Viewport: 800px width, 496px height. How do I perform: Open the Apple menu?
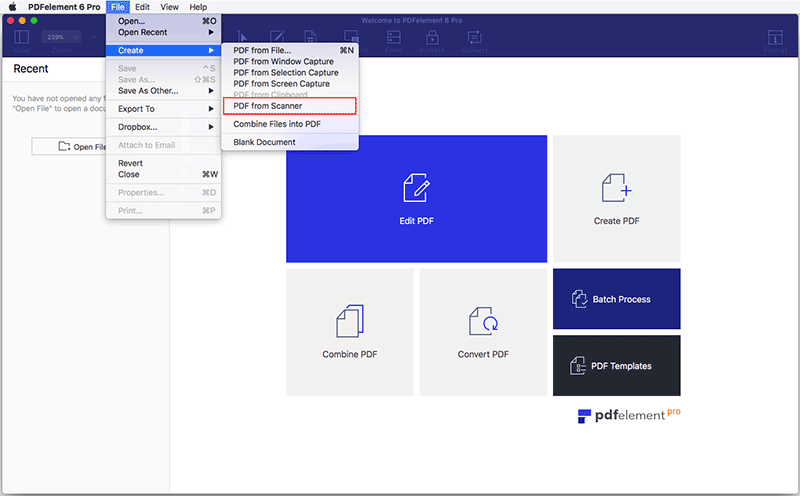(x=13, y=7)
